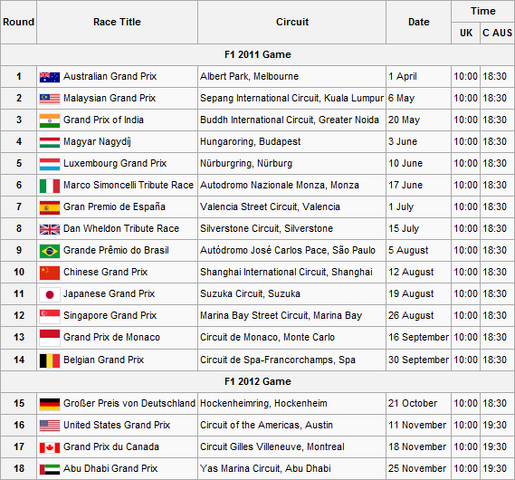Click Hungaroring, Budapest circuit cell
The image size is (515, 480).
(x=292, y=142)
